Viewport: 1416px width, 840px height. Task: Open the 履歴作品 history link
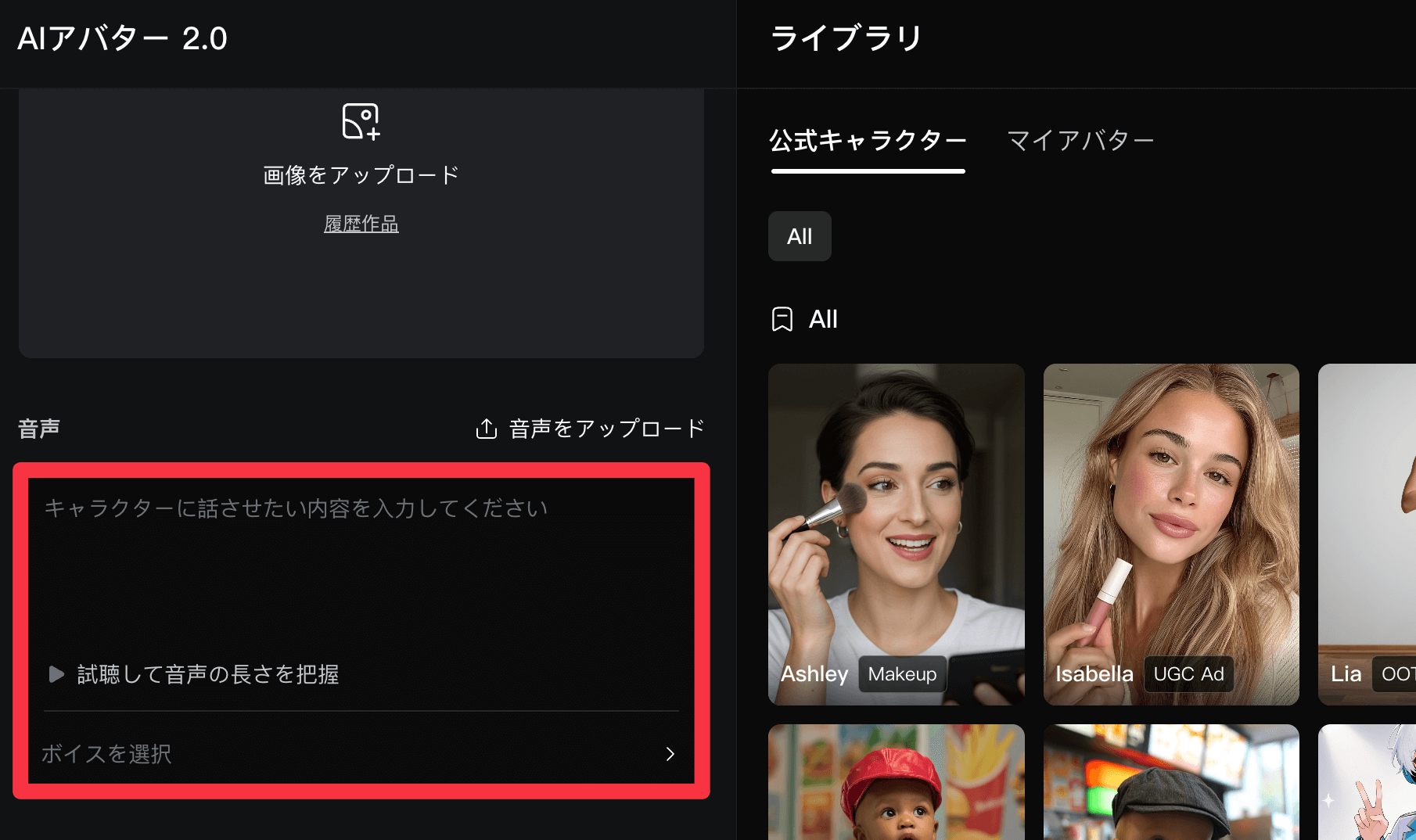pyautogui.click(x=361, y=224)
